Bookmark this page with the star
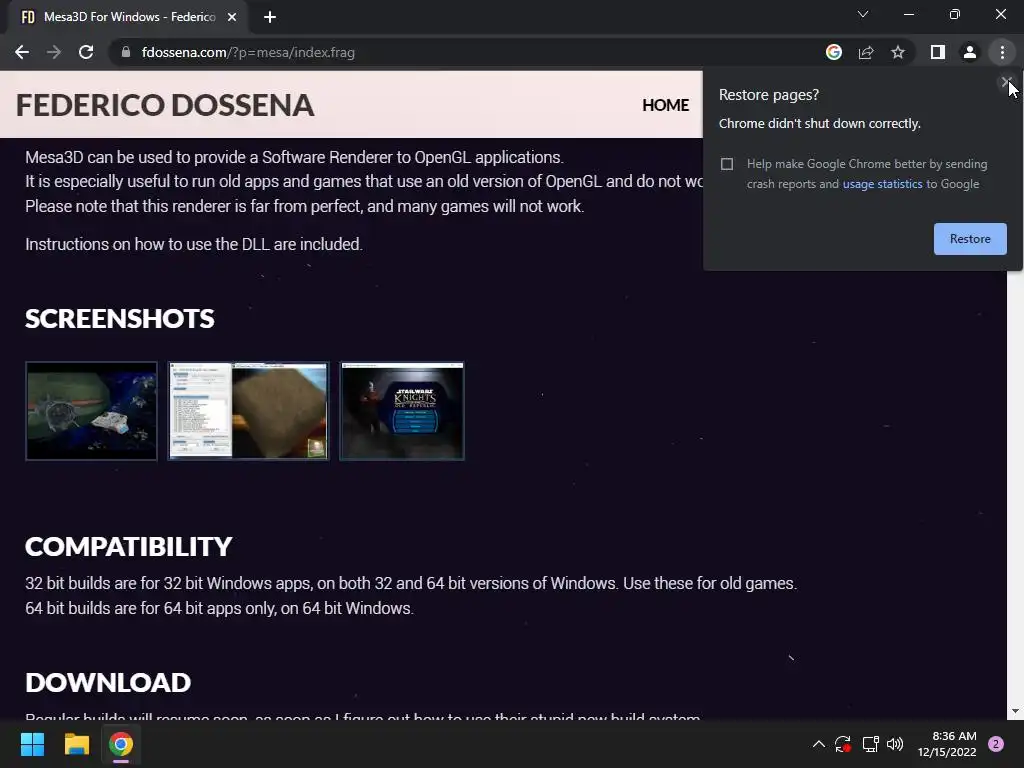Viewport: 1024px width, 768px height. [898, 52]
